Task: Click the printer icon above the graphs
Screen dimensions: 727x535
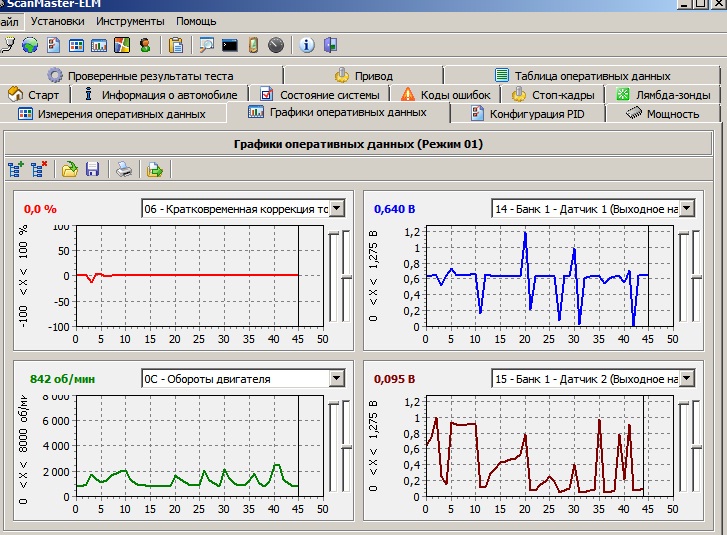Action: tap(123, 170)
